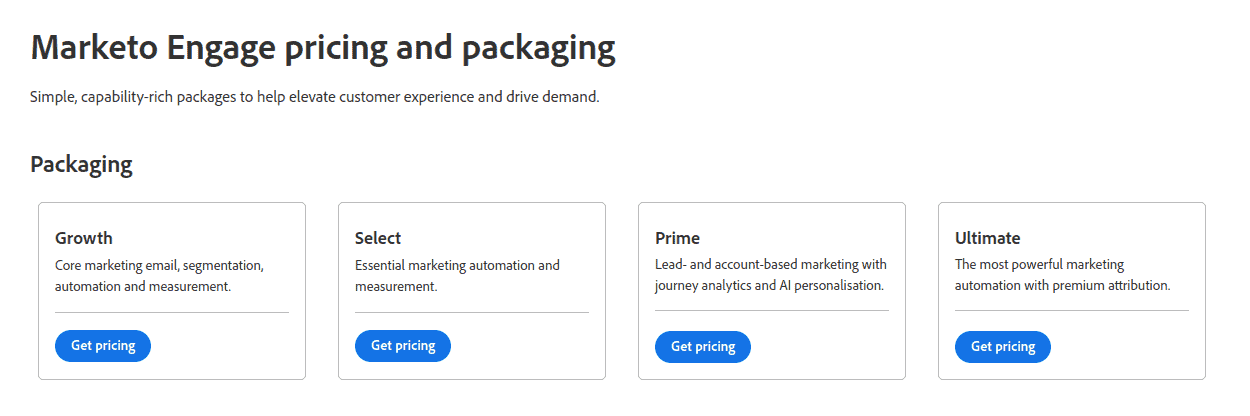
Task: Get pricing for the Select package
Action: (403, 346)
